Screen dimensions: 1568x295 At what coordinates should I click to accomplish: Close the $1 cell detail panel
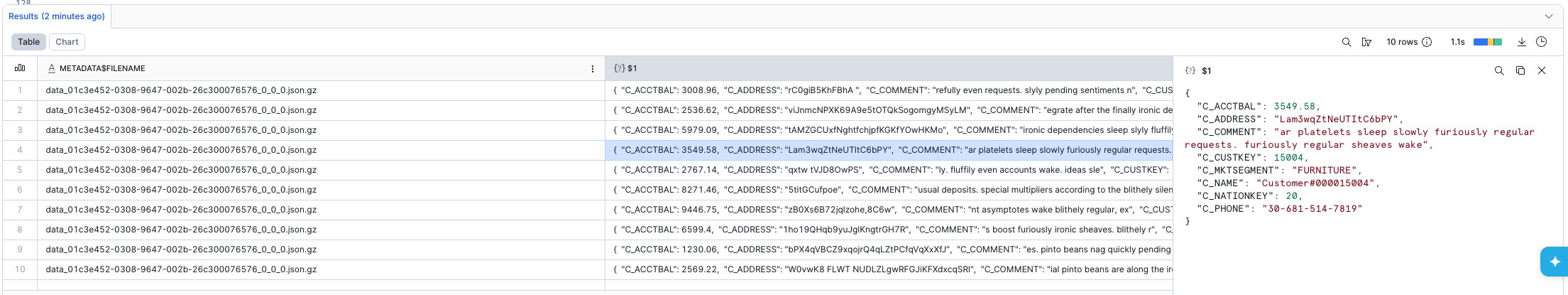[1541, 70]
